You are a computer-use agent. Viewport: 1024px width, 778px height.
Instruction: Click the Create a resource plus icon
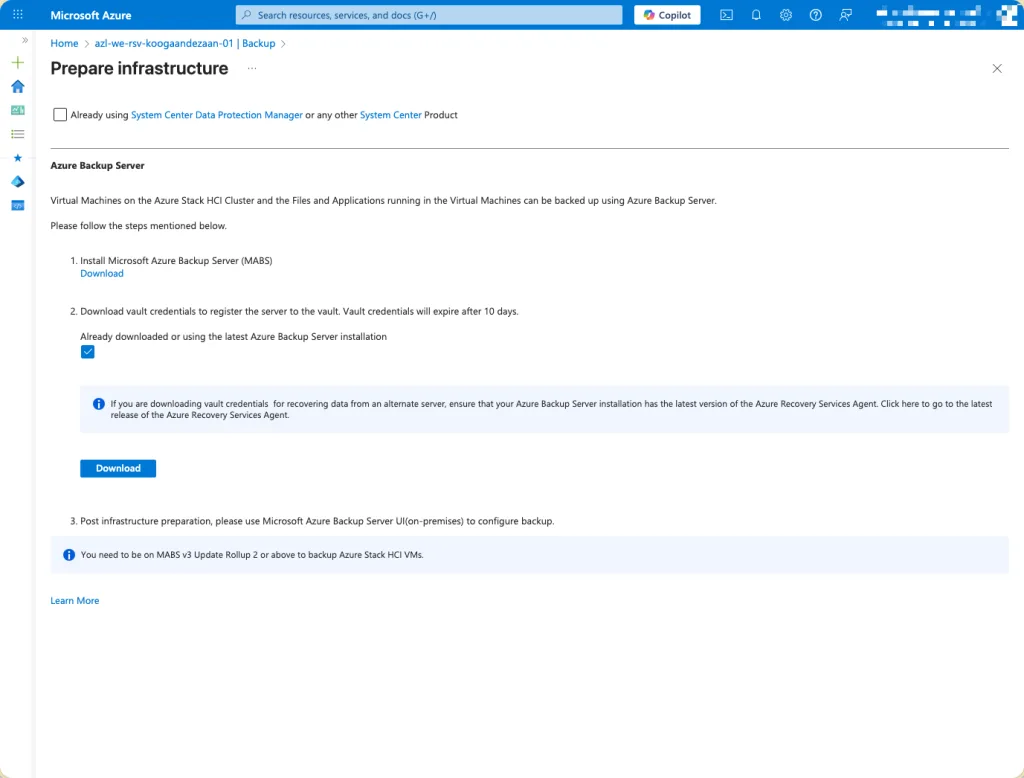17,63
